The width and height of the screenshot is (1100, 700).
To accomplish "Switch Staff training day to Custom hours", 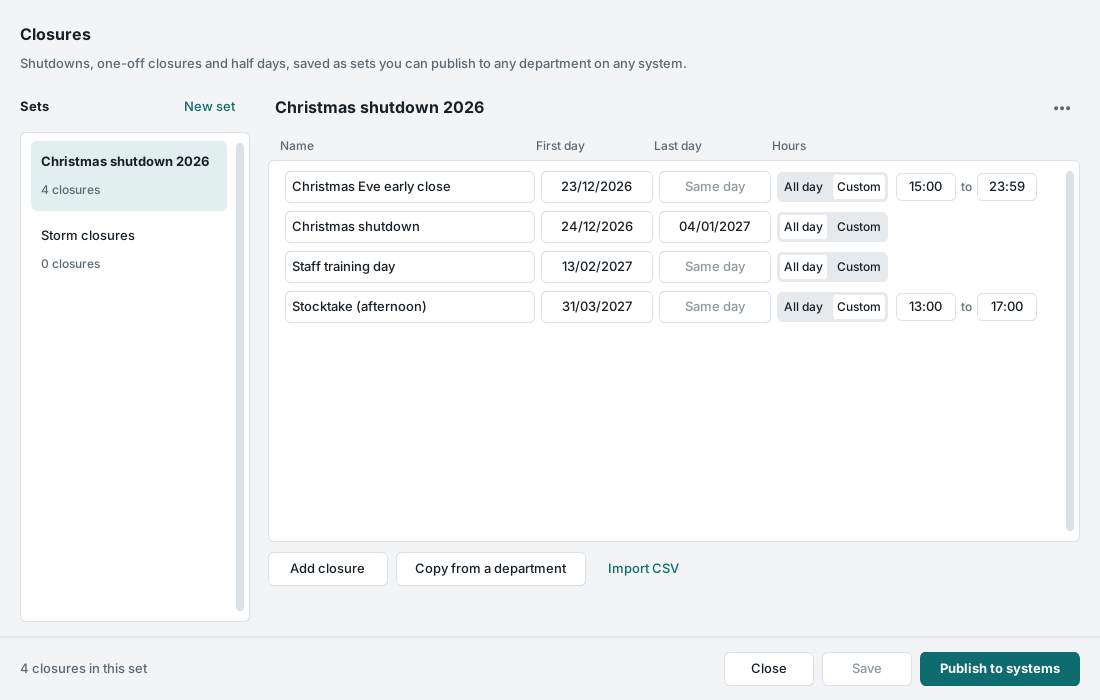I will [859, 267].
